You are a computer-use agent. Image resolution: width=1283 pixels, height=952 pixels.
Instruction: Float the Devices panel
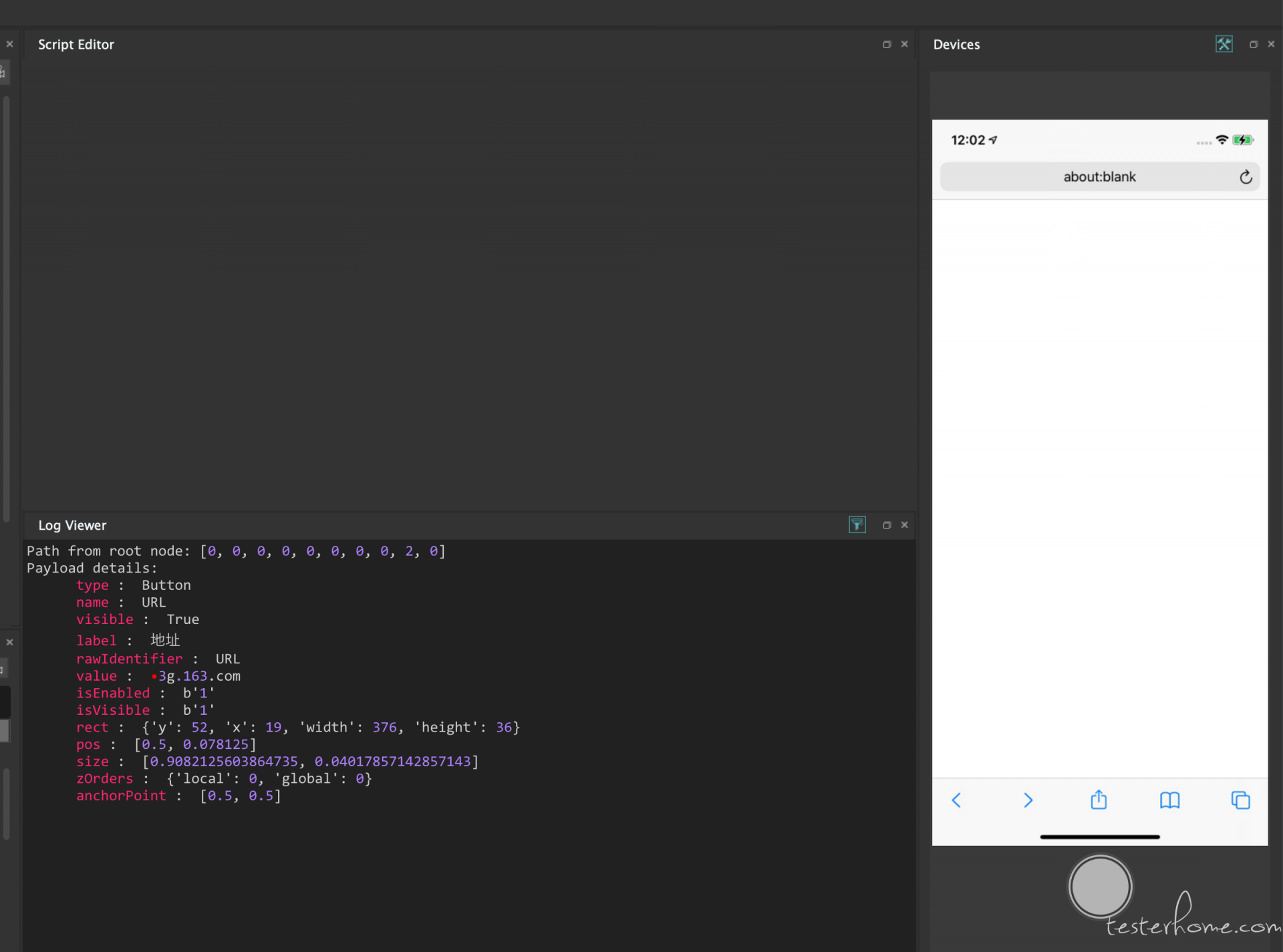click(x=1254, y=44)
